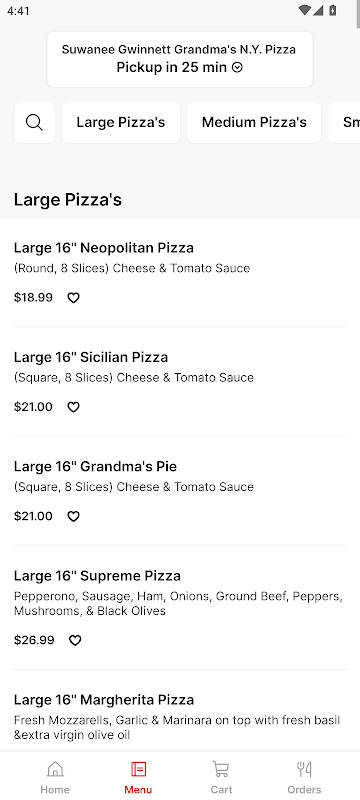This screenshot has width=360, height=800.
Task: Open Home from the bottom bar
Action: coord(55,777)
